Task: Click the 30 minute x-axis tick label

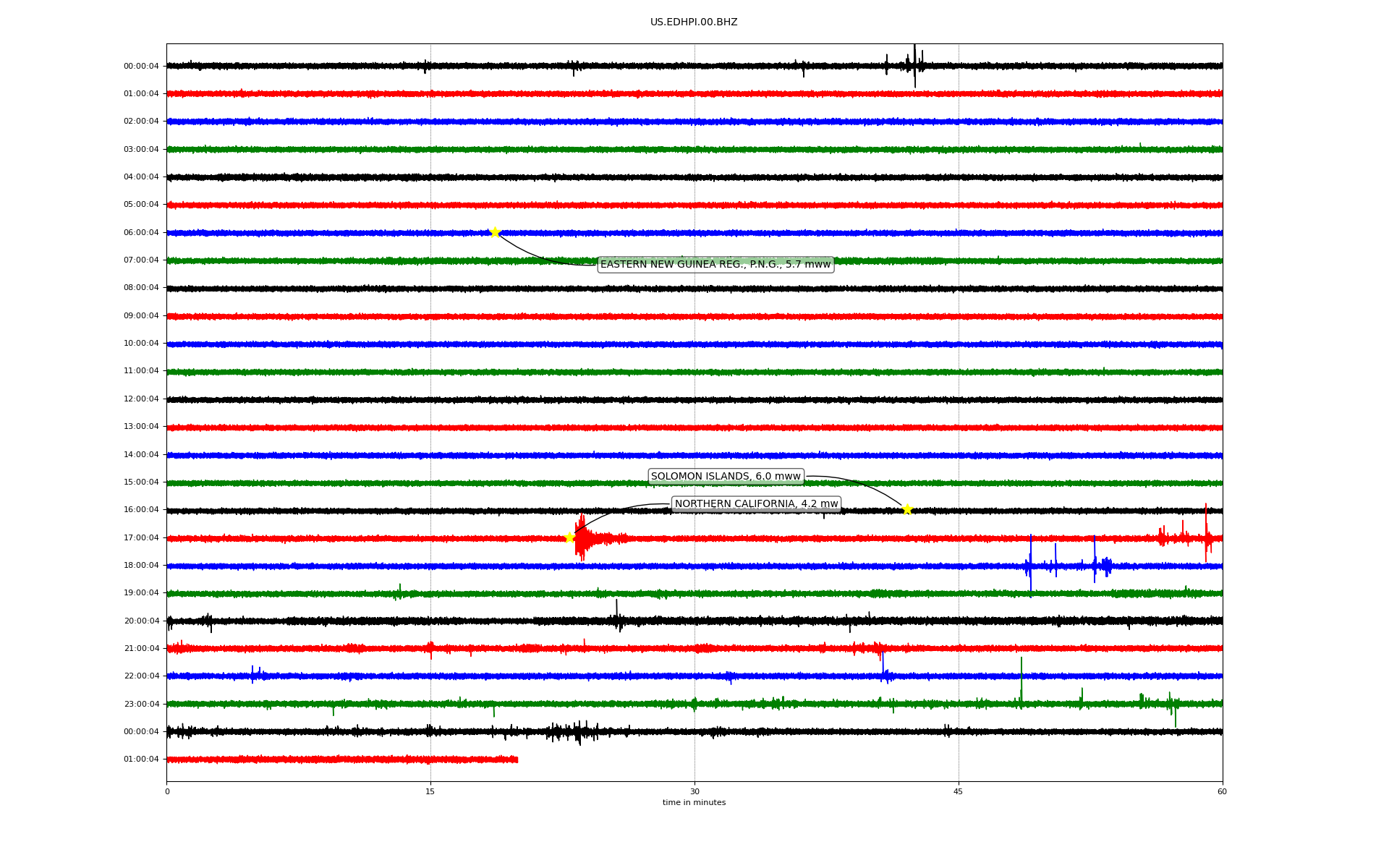Action: click(694, 791)
